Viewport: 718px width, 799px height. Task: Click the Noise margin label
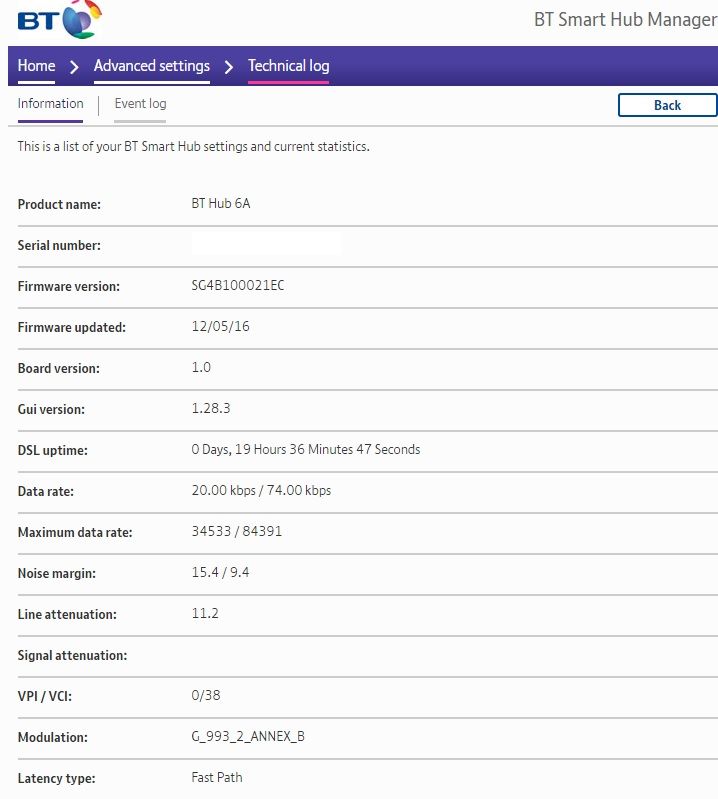point(57,573)
